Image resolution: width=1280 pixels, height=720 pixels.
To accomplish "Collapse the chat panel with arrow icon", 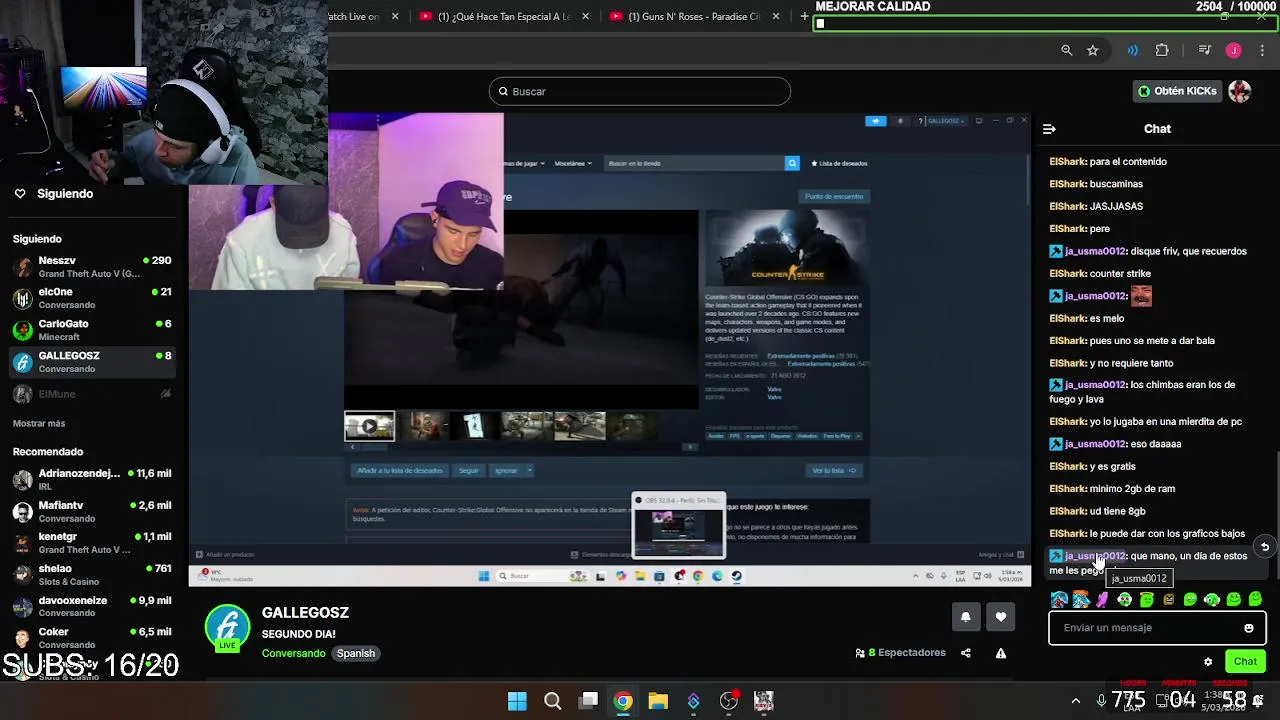I will [x=1049, y=129].
